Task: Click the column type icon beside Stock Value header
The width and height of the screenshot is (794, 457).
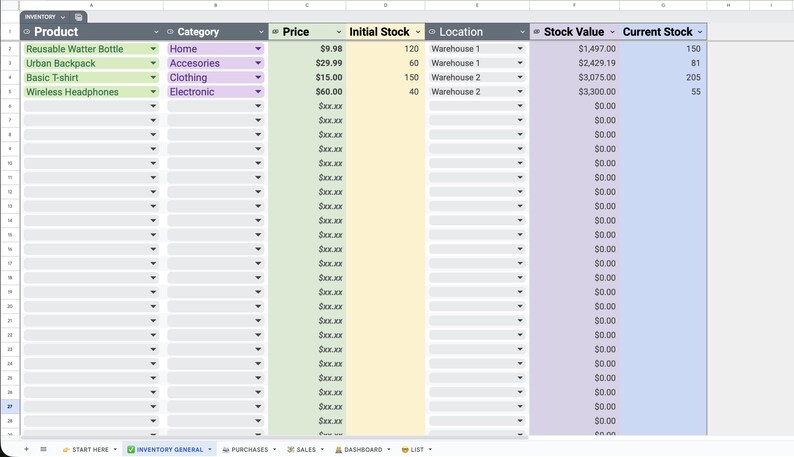Action: click(x=537, y=31)
